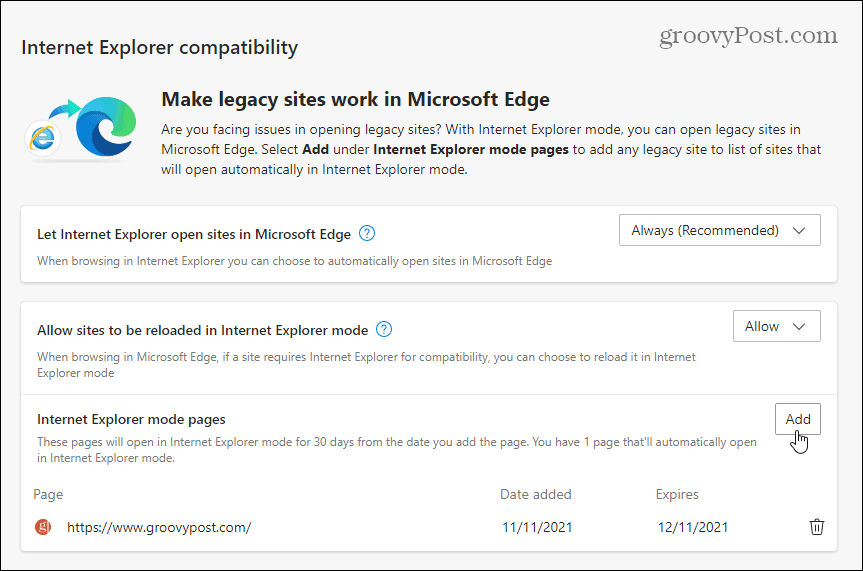Expand the Always (Recommended) dropdown

point(719,230)
